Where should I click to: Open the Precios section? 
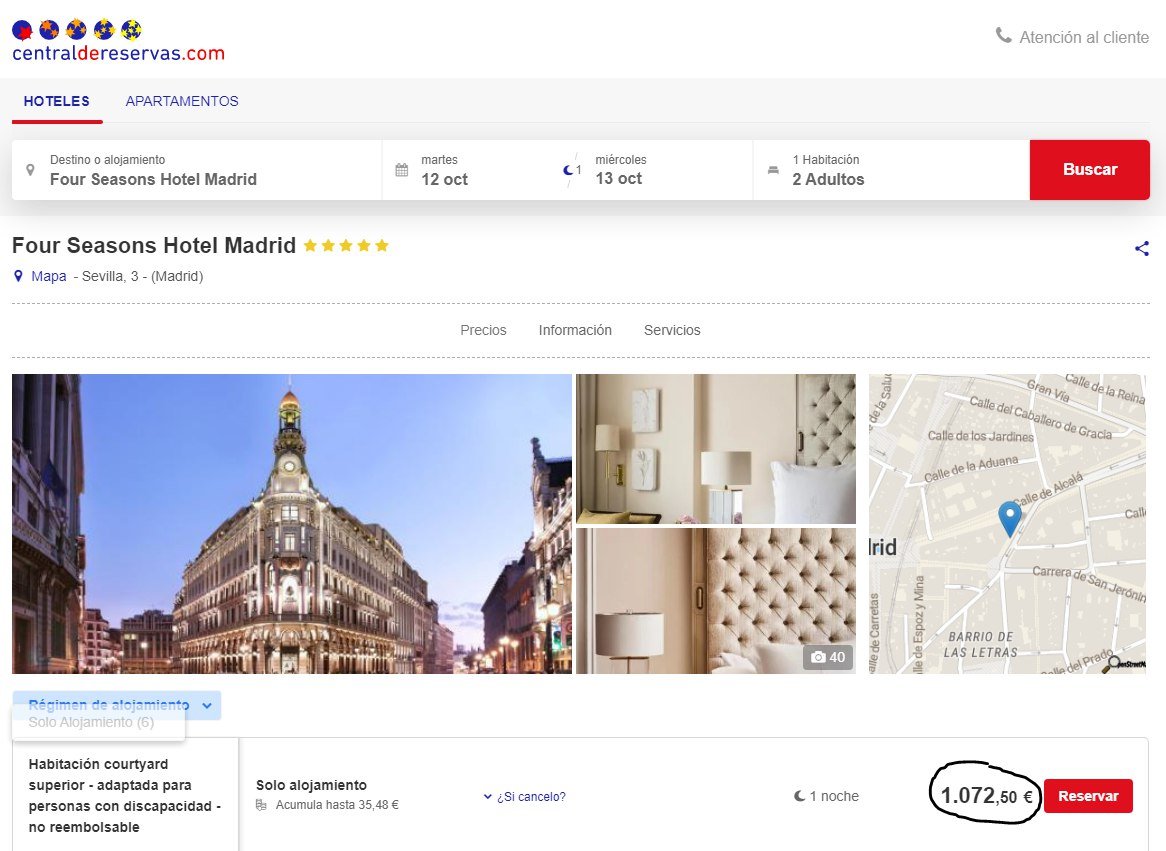click(483, 330)
